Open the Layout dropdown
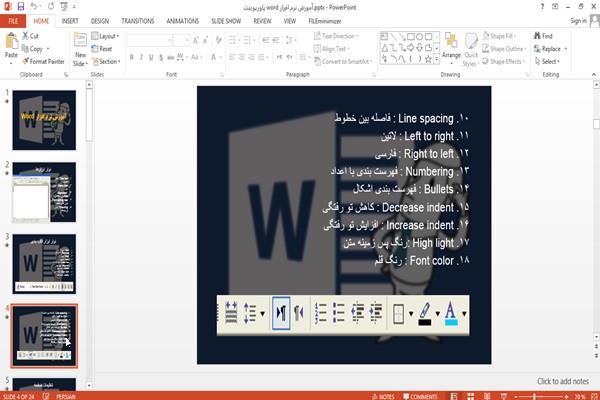This screenshot has height=400, width=600. pyautogui.click(x=105, y=36)
